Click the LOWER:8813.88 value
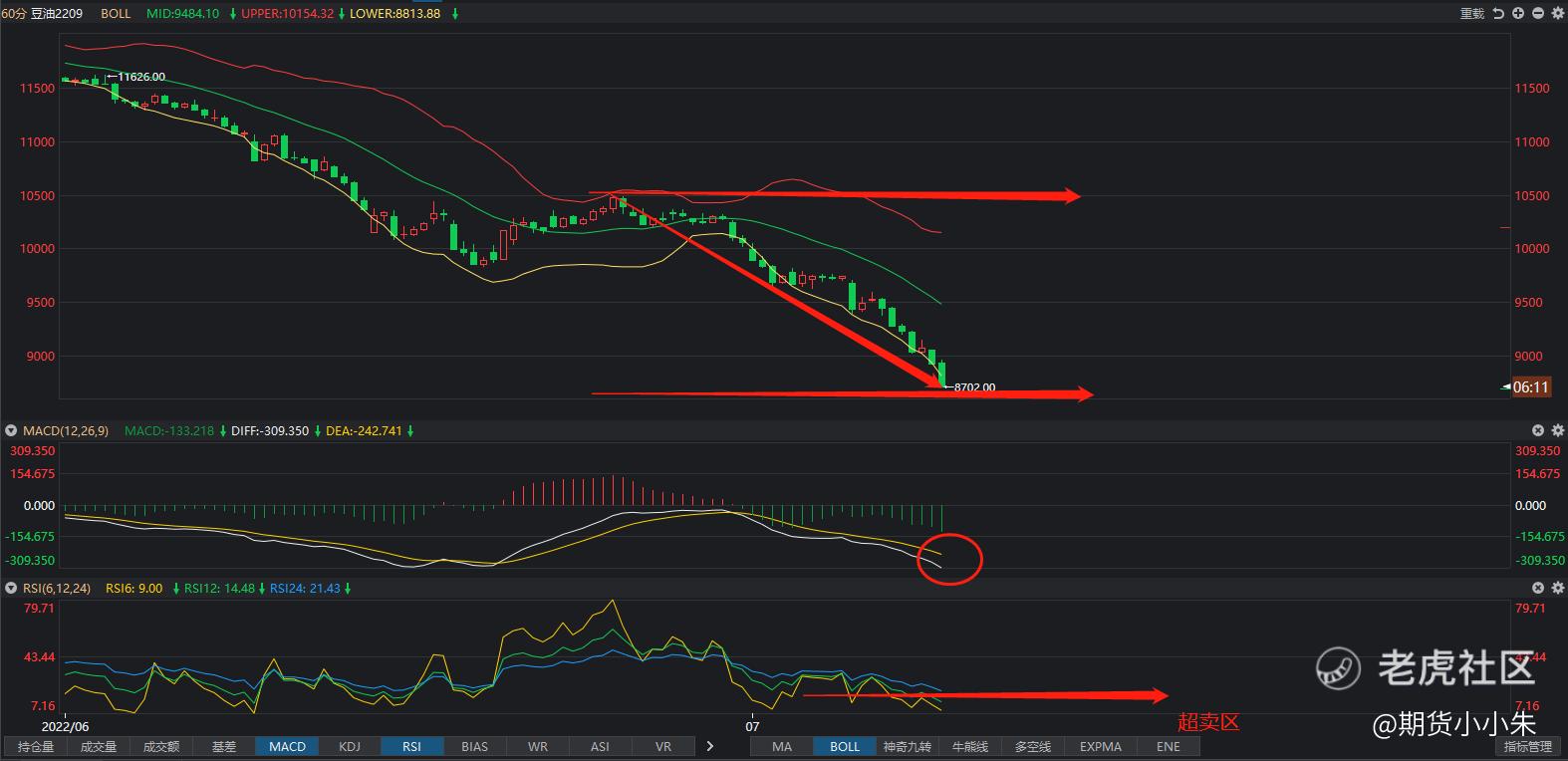 (394, 14)
